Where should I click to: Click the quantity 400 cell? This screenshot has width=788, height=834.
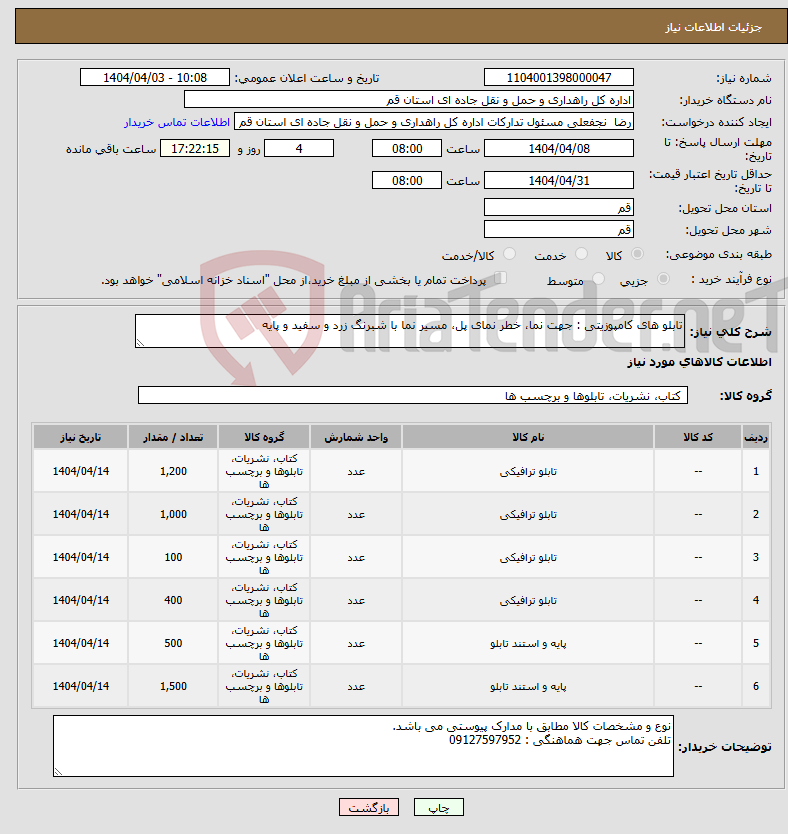coord(173,600)
